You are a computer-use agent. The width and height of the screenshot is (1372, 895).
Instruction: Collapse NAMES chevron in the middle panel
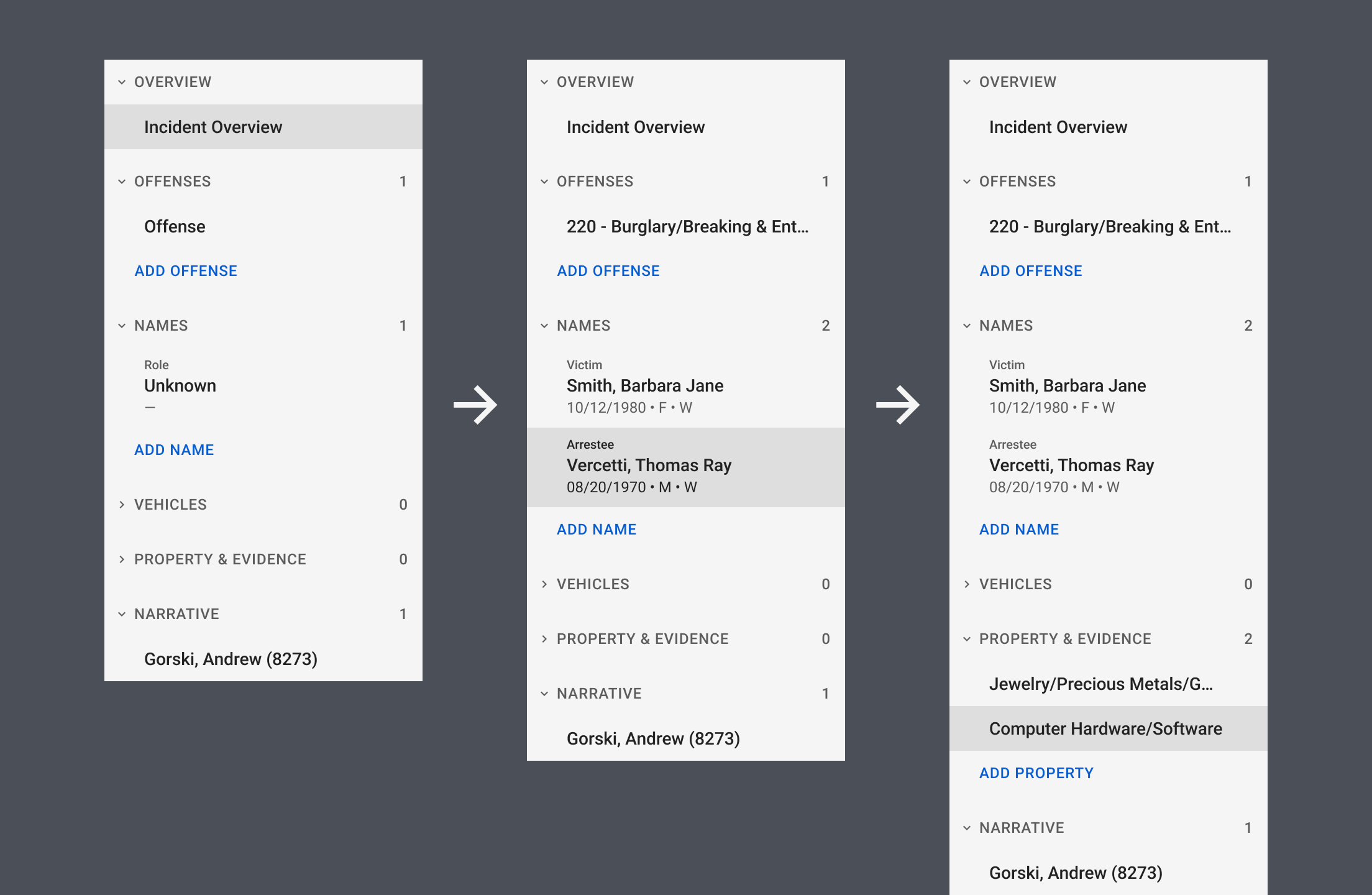tap(544, 326)
